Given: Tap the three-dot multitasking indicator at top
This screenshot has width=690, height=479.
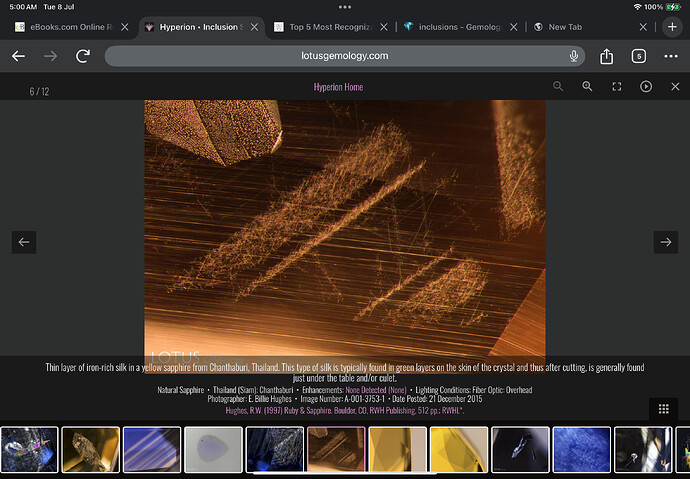Looking at the screenshot, I should [345, 7].
